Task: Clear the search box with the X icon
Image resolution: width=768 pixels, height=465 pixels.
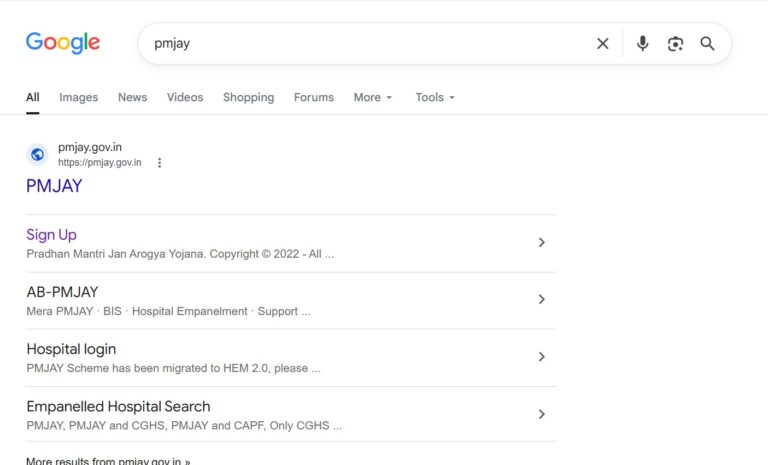Action: tap(602, 44)
